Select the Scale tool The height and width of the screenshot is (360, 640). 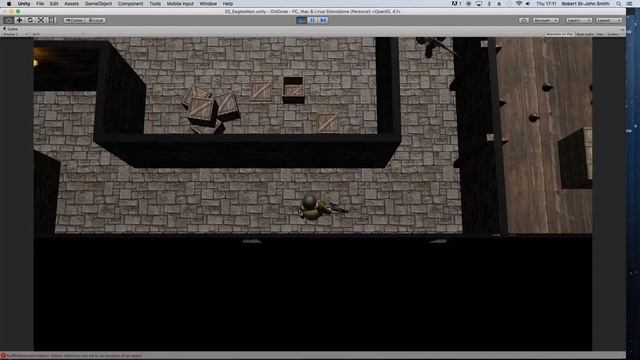click(x=41, y=20)
